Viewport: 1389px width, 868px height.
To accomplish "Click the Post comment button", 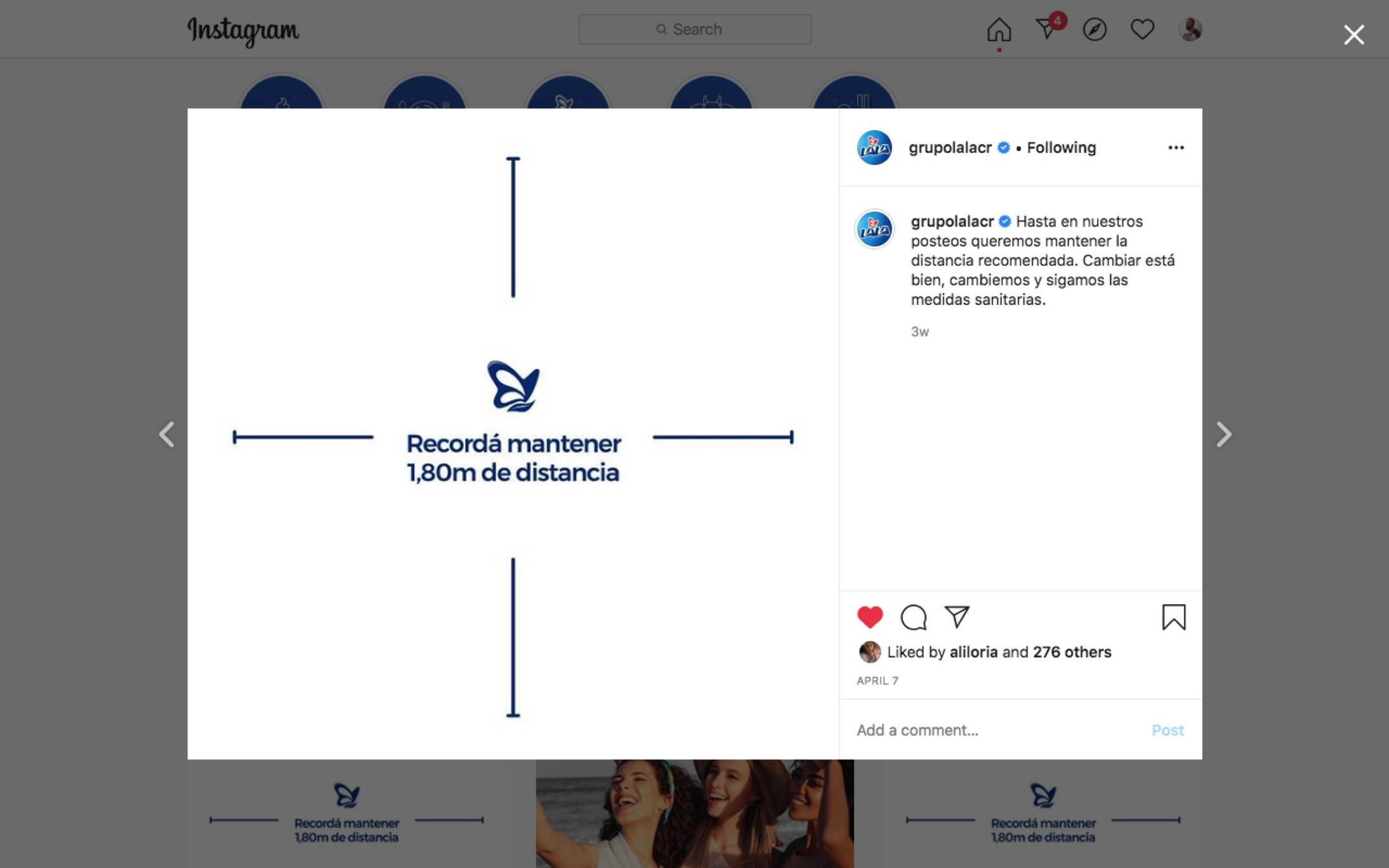I will tap(1167, 730).
